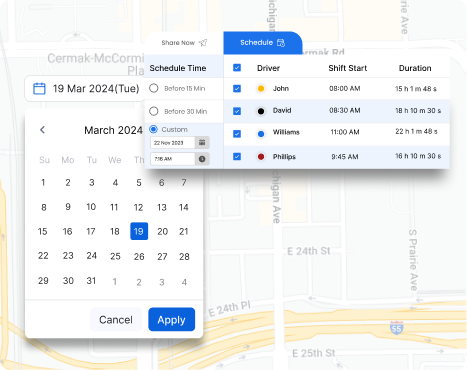
Task: Select March 20 in the calendar
Action: click(162, 231)
